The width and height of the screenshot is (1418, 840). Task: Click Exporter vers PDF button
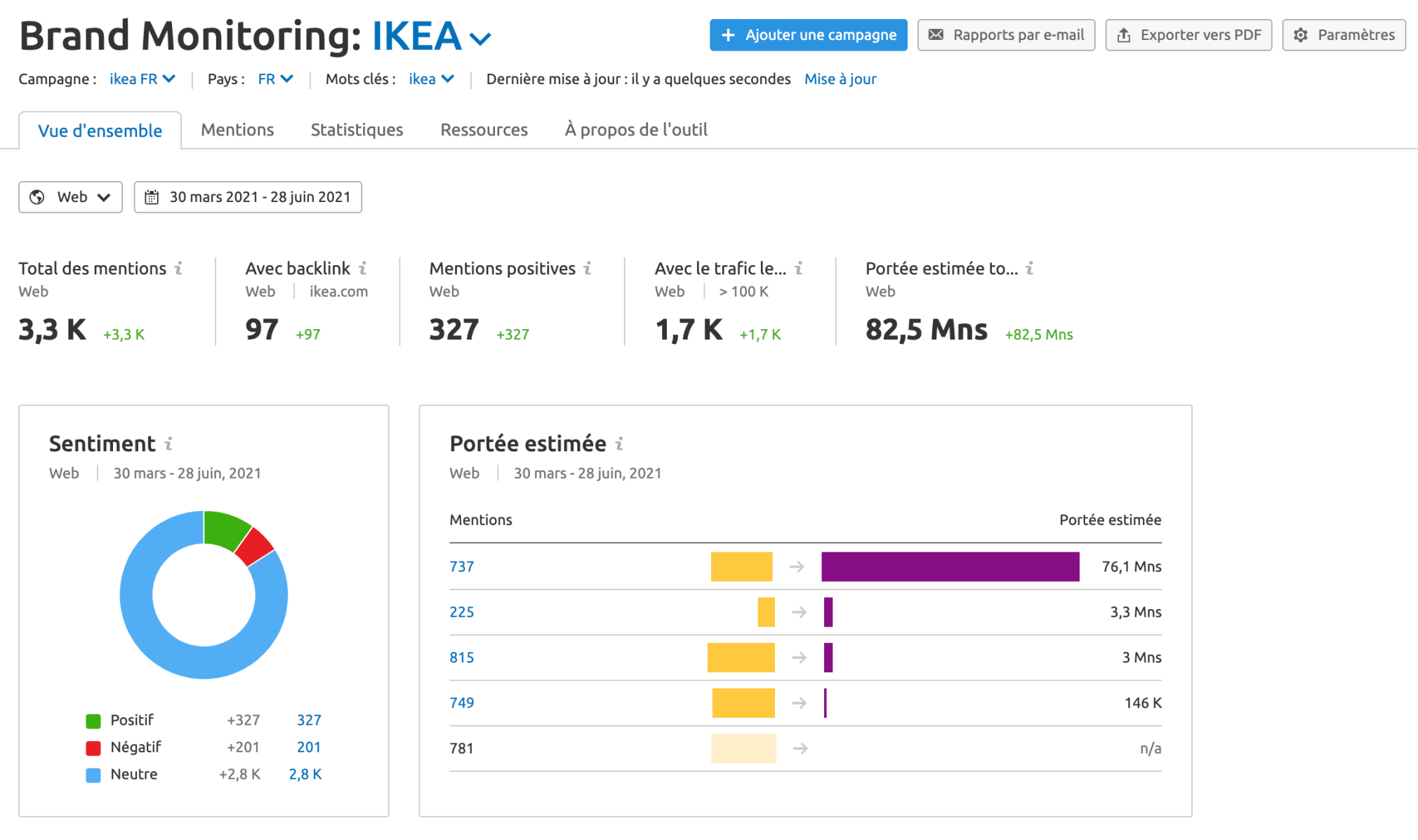coord(1188,35)
